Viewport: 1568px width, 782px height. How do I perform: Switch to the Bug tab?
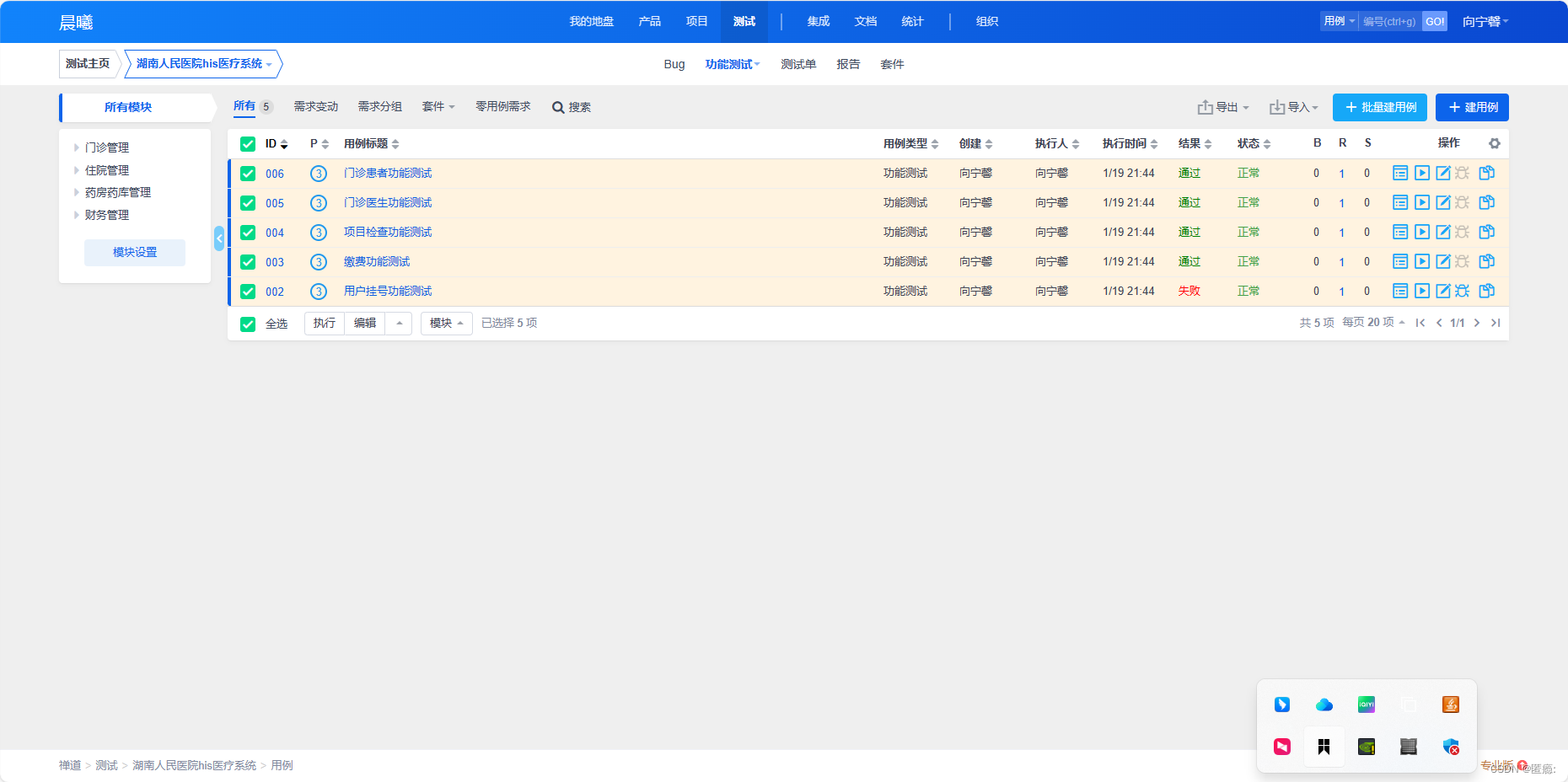[674, 64]
